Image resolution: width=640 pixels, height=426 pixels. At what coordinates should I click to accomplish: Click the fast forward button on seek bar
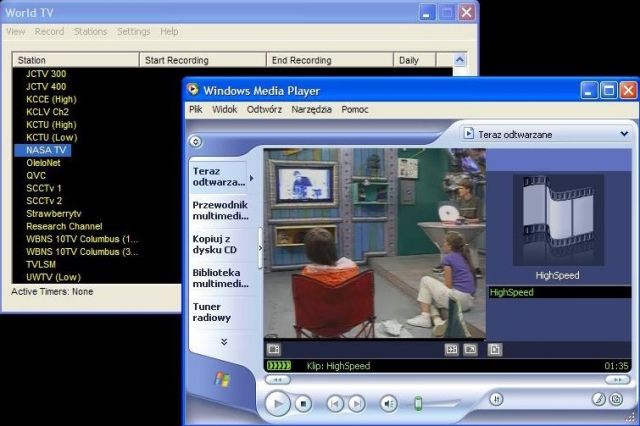(618, 380)
